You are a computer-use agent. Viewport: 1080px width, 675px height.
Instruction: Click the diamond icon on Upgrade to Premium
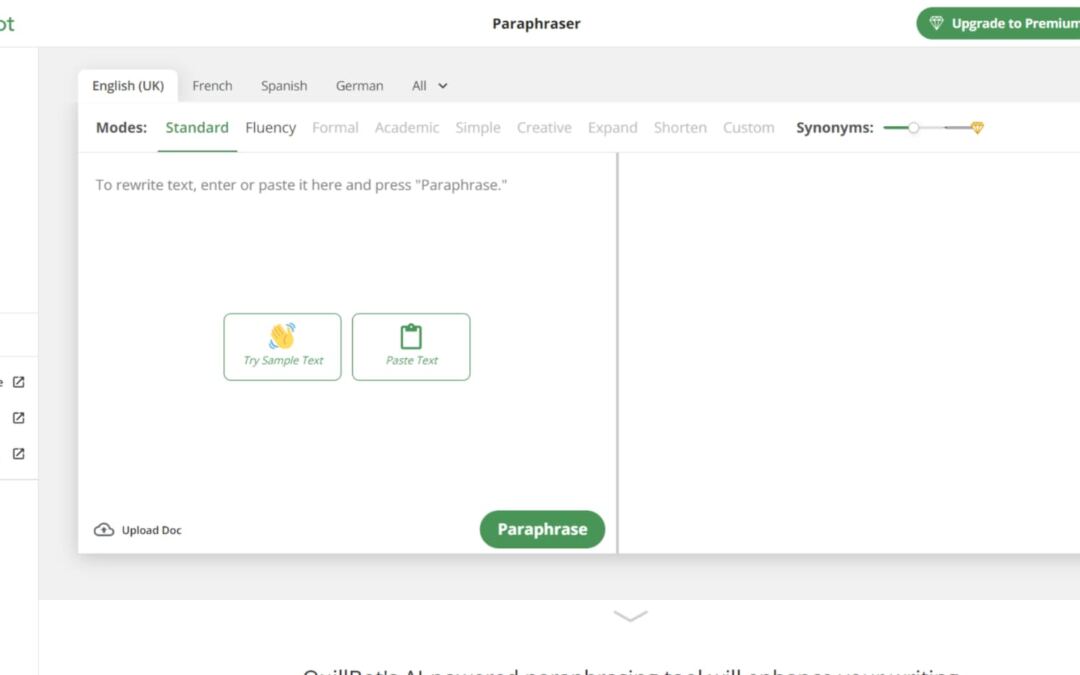click(x=936, y=23)
